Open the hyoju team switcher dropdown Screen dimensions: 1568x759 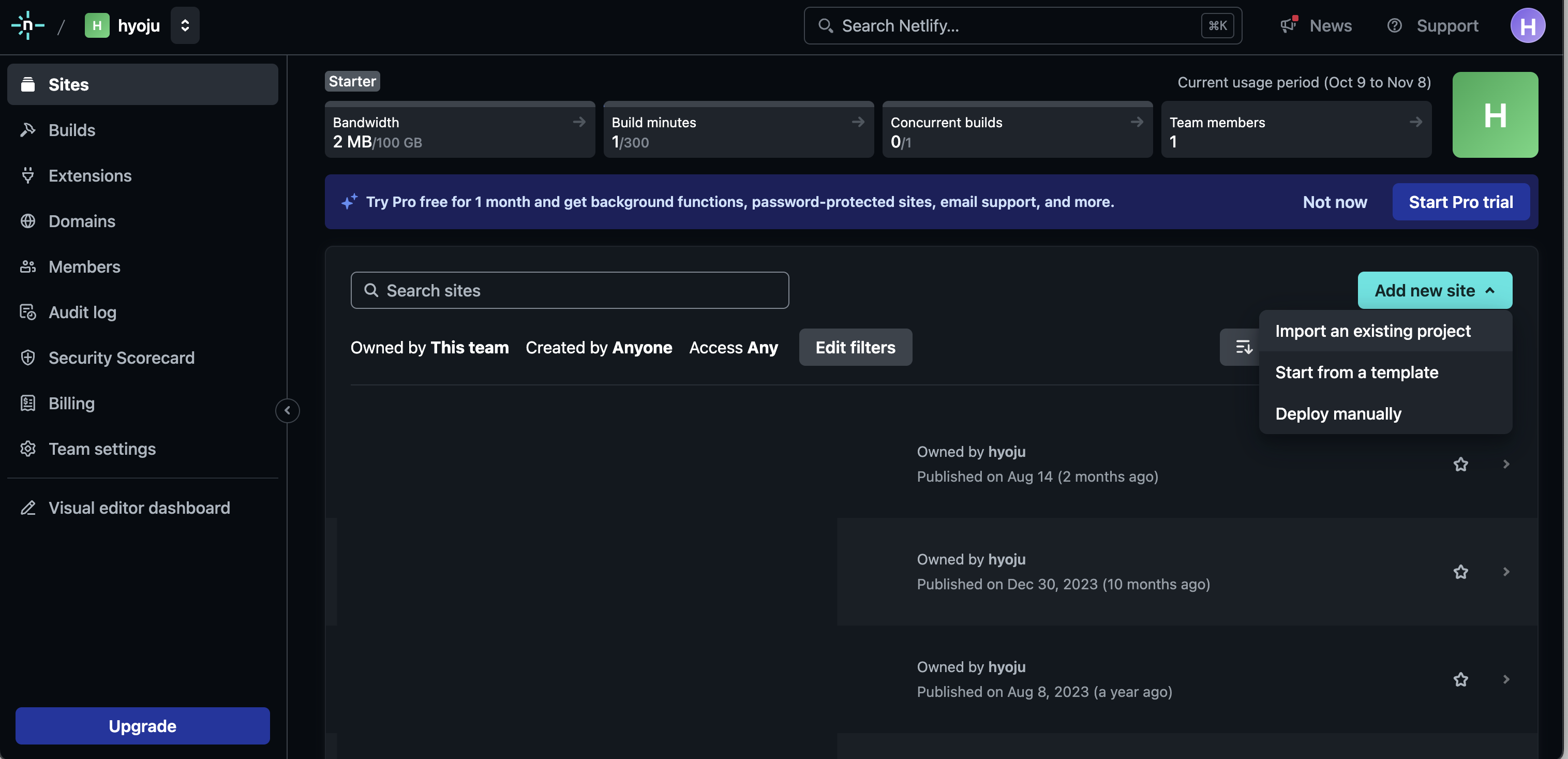click(185, 25)
